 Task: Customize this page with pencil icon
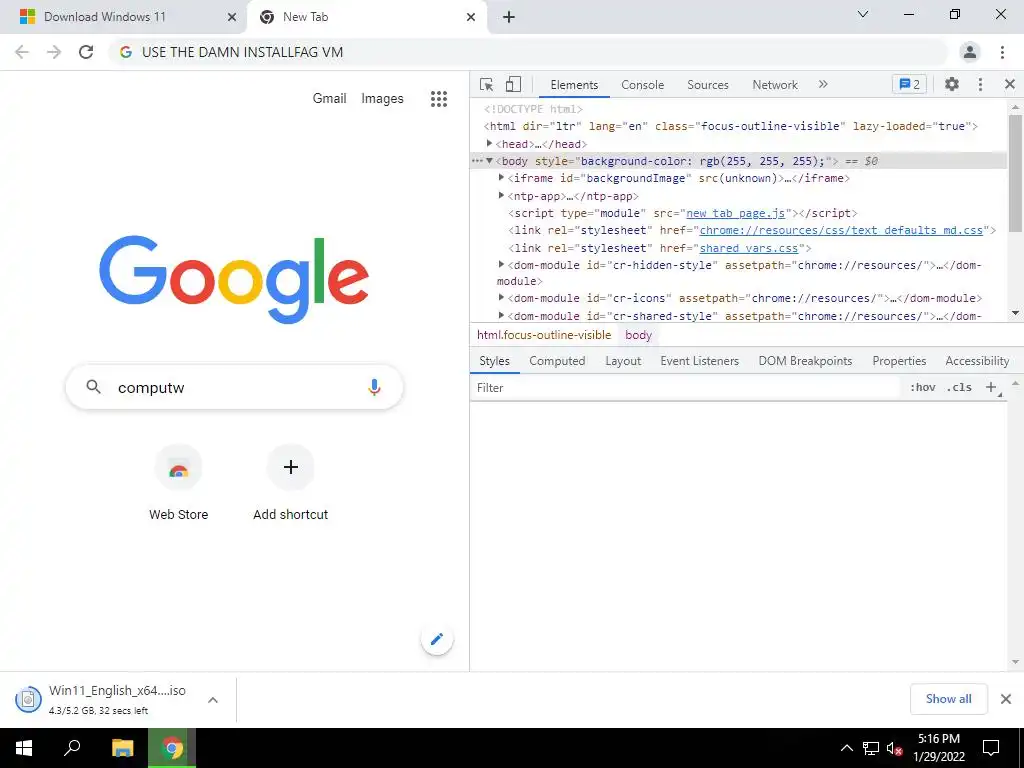pyautogui.click(x=437, y=639)
